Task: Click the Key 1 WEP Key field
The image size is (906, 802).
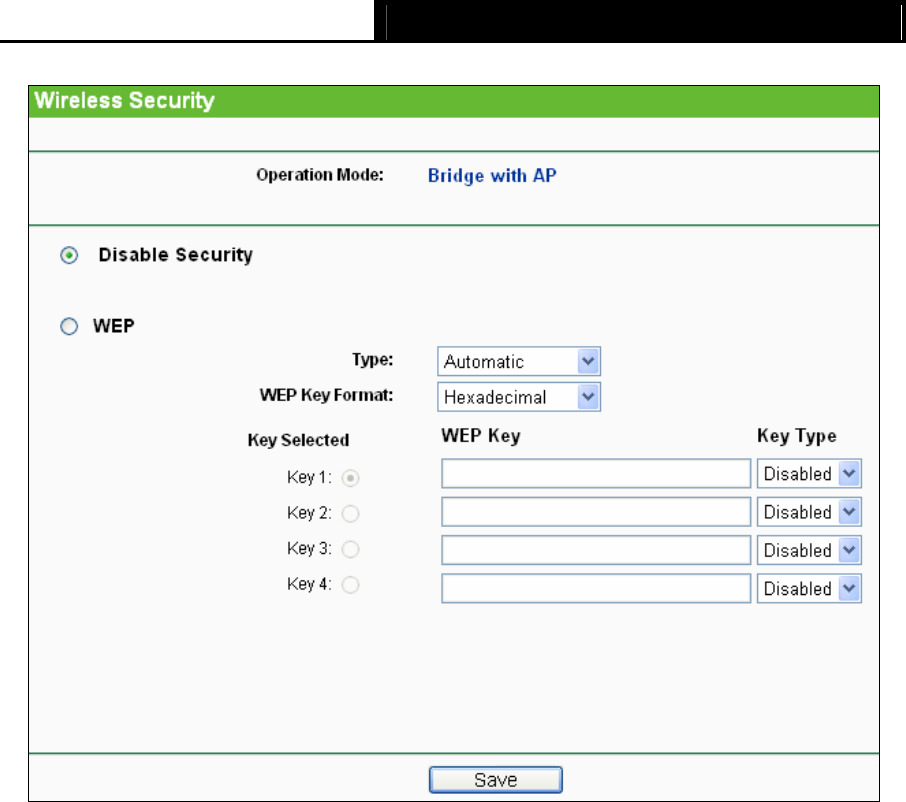Action: click(596, 474)
